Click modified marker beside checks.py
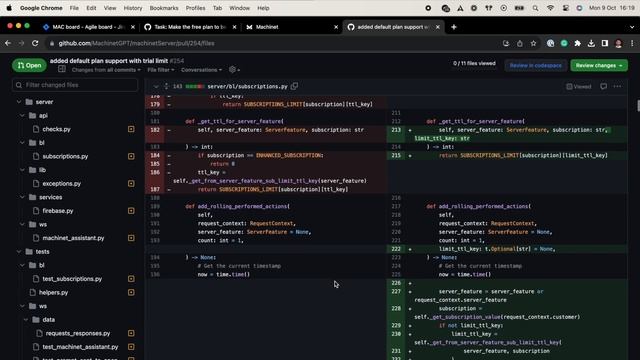Image resolution: width=640 pixels, height=360 pixels. pyautogui.click(x=131, y=129)
